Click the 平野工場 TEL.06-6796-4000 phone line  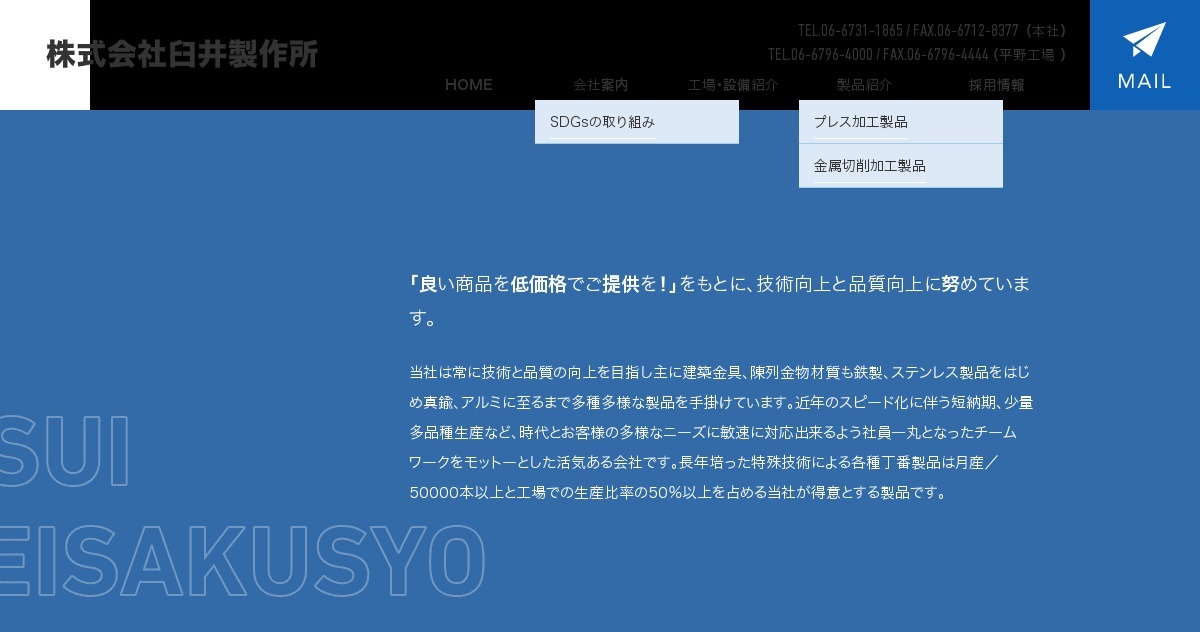click(x=917, y=54)
